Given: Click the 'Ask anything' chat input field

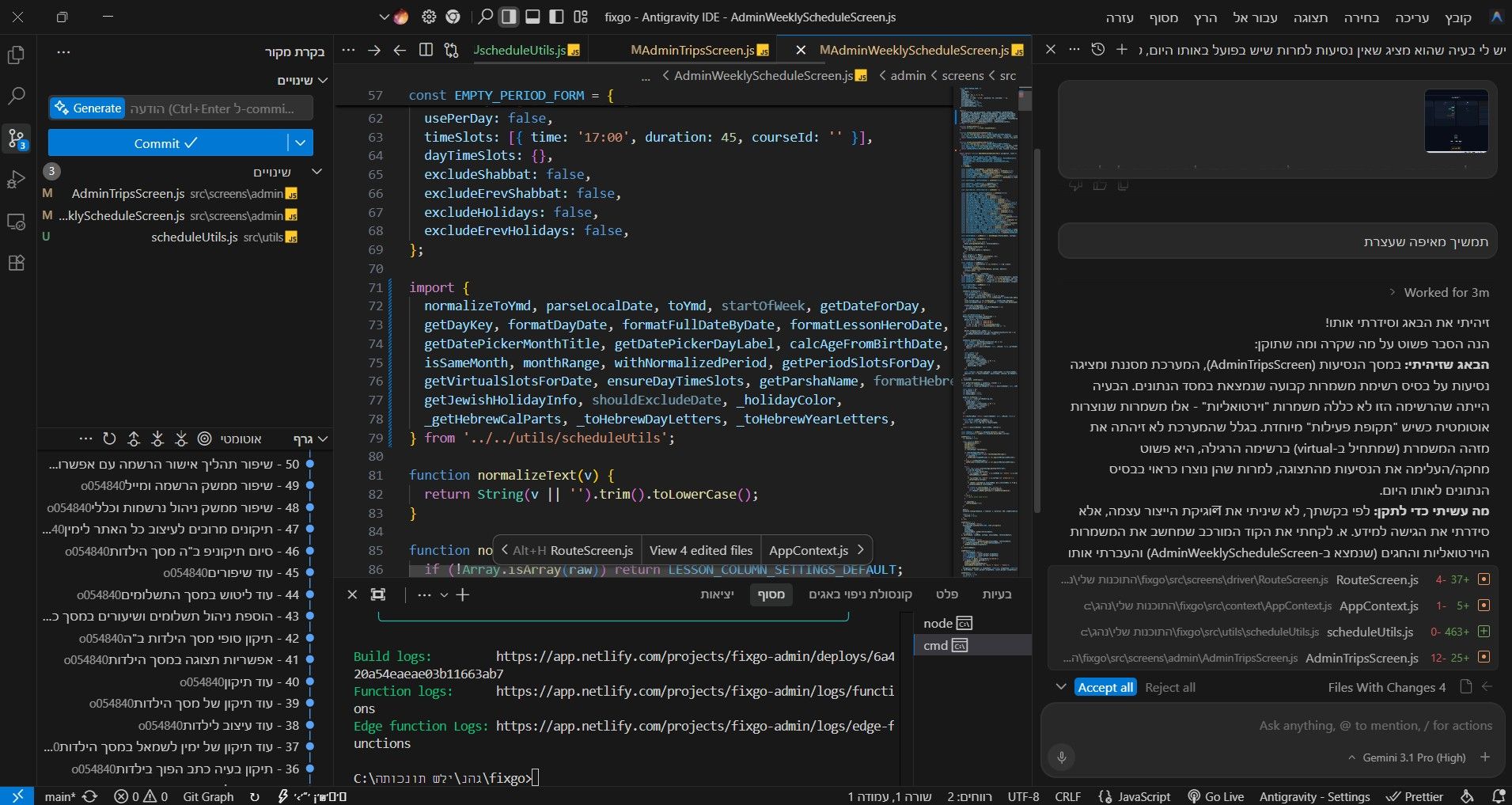Looking at the screenshot, I should pyautogui.click(x=1375, y=725).
